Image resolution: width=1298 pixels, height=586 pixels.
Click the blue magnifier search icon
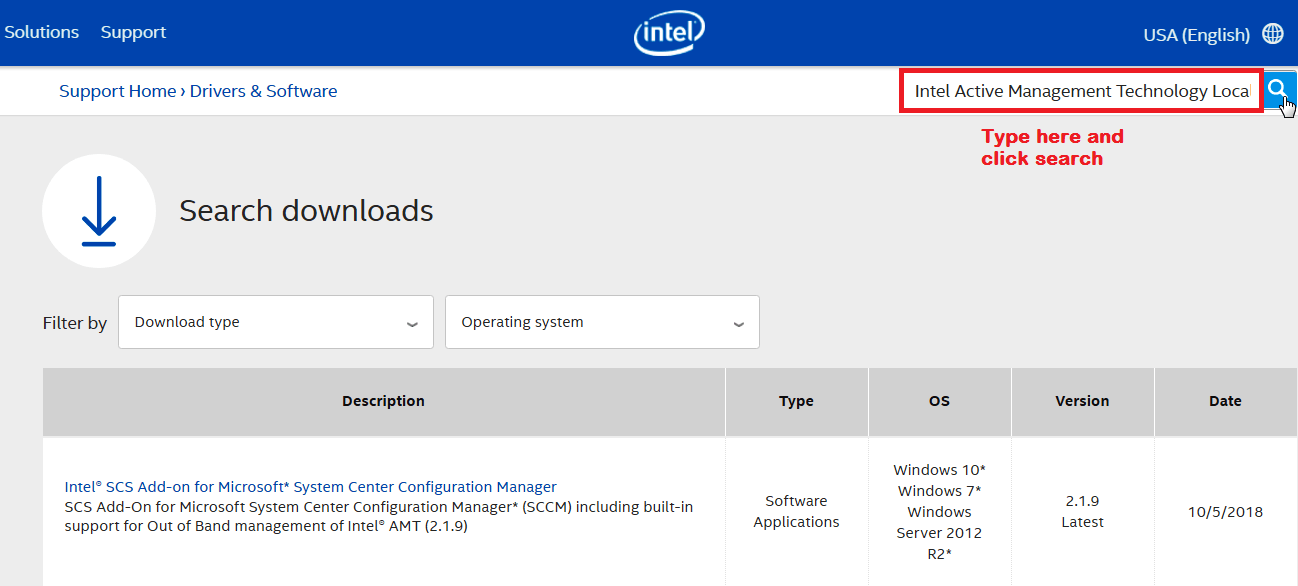pos(1278,91)
